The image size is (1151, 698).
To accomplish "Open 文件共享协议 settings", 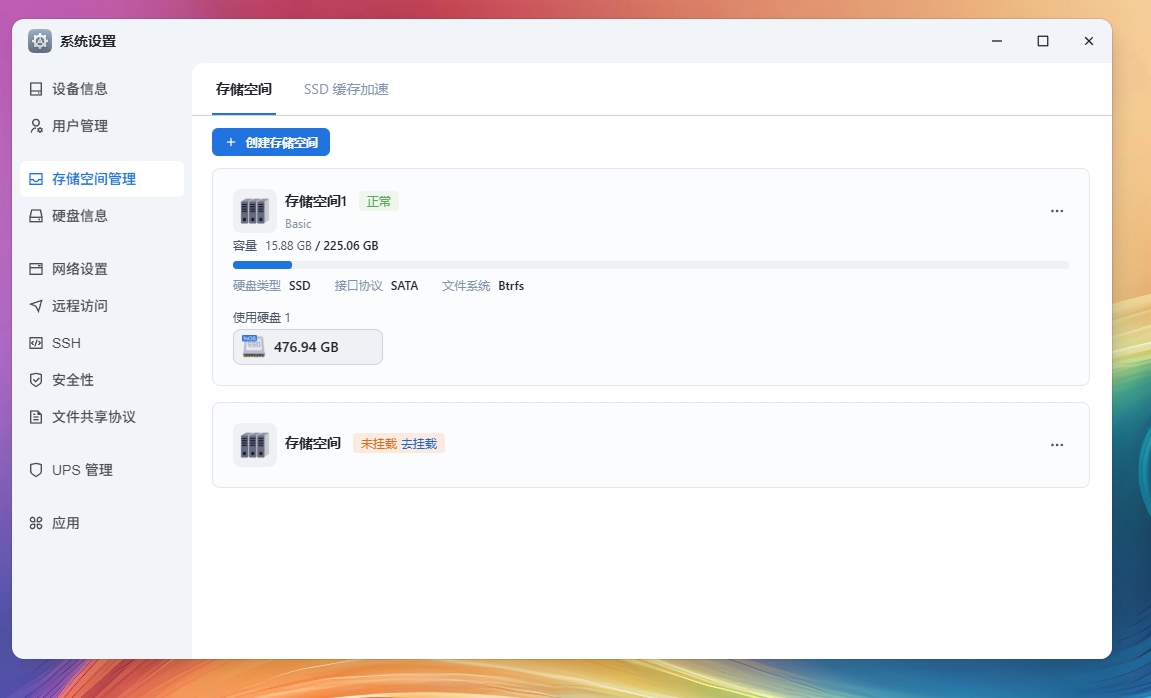I will coord(102,417).
